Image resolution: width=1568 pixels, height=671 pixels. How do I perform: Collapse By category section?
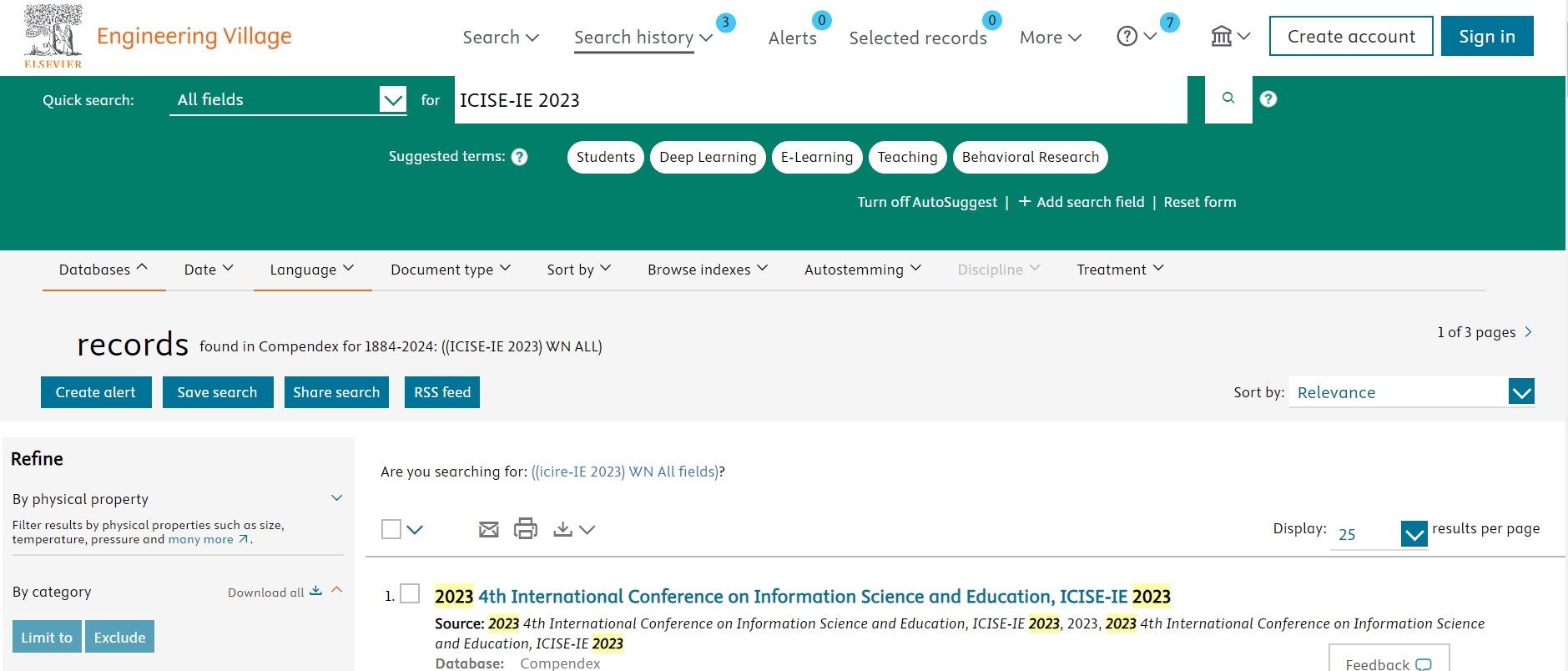point(337,590)
